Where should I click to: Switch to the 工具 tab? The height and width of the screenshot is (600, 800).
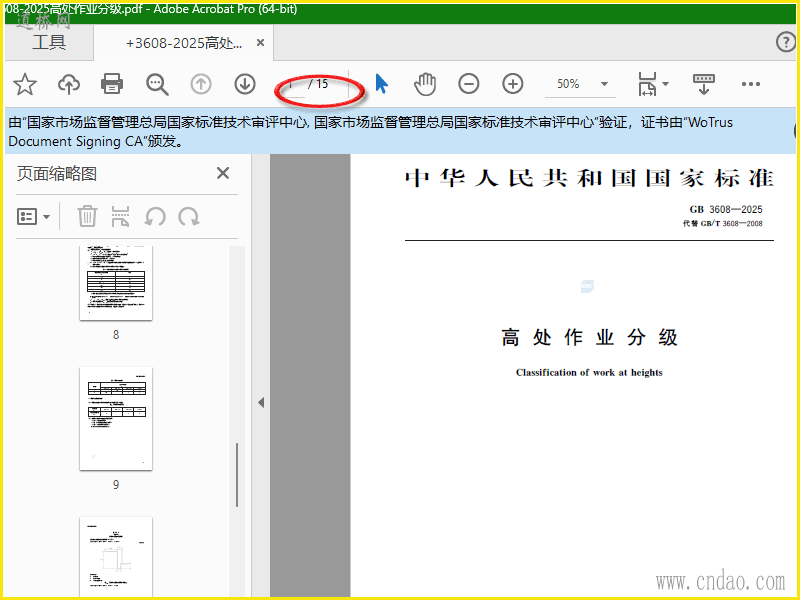click(49, 42)
